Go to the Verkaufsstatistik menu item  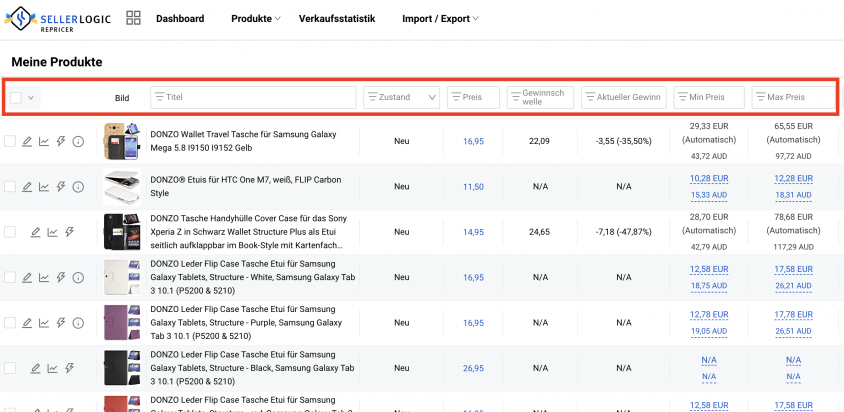337,19
